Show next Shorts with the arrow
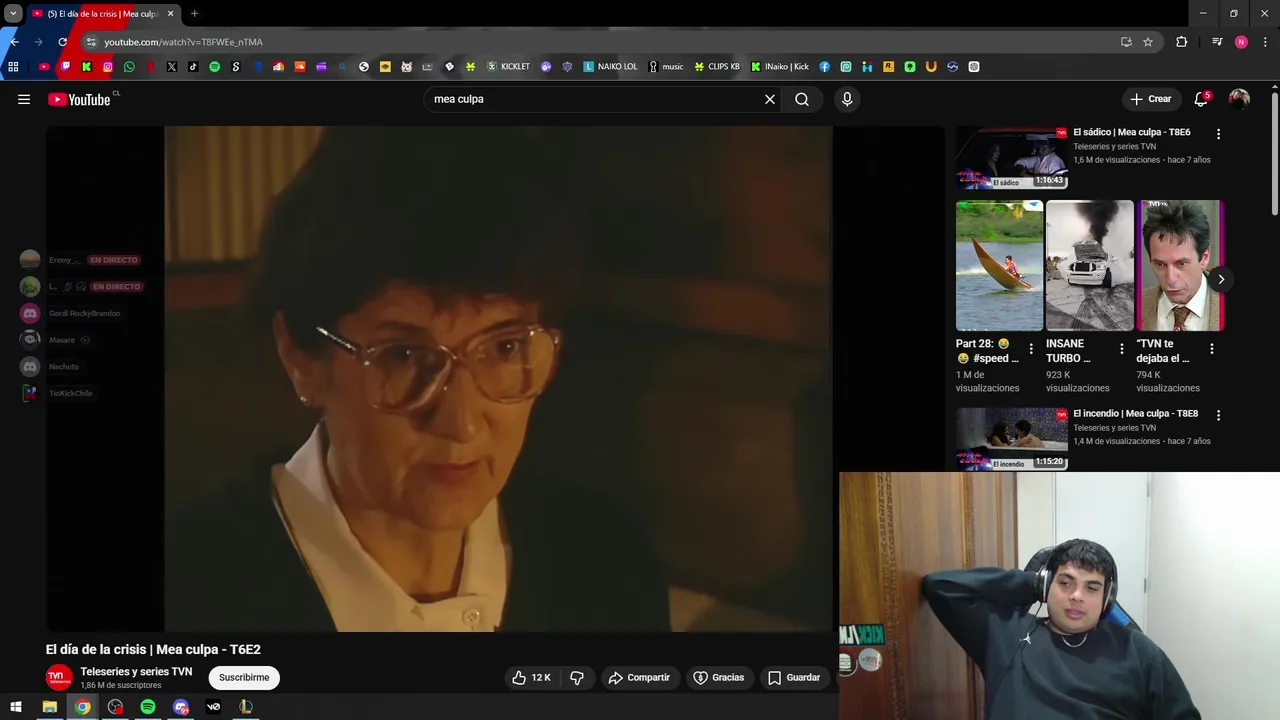 coord(1220,280)
